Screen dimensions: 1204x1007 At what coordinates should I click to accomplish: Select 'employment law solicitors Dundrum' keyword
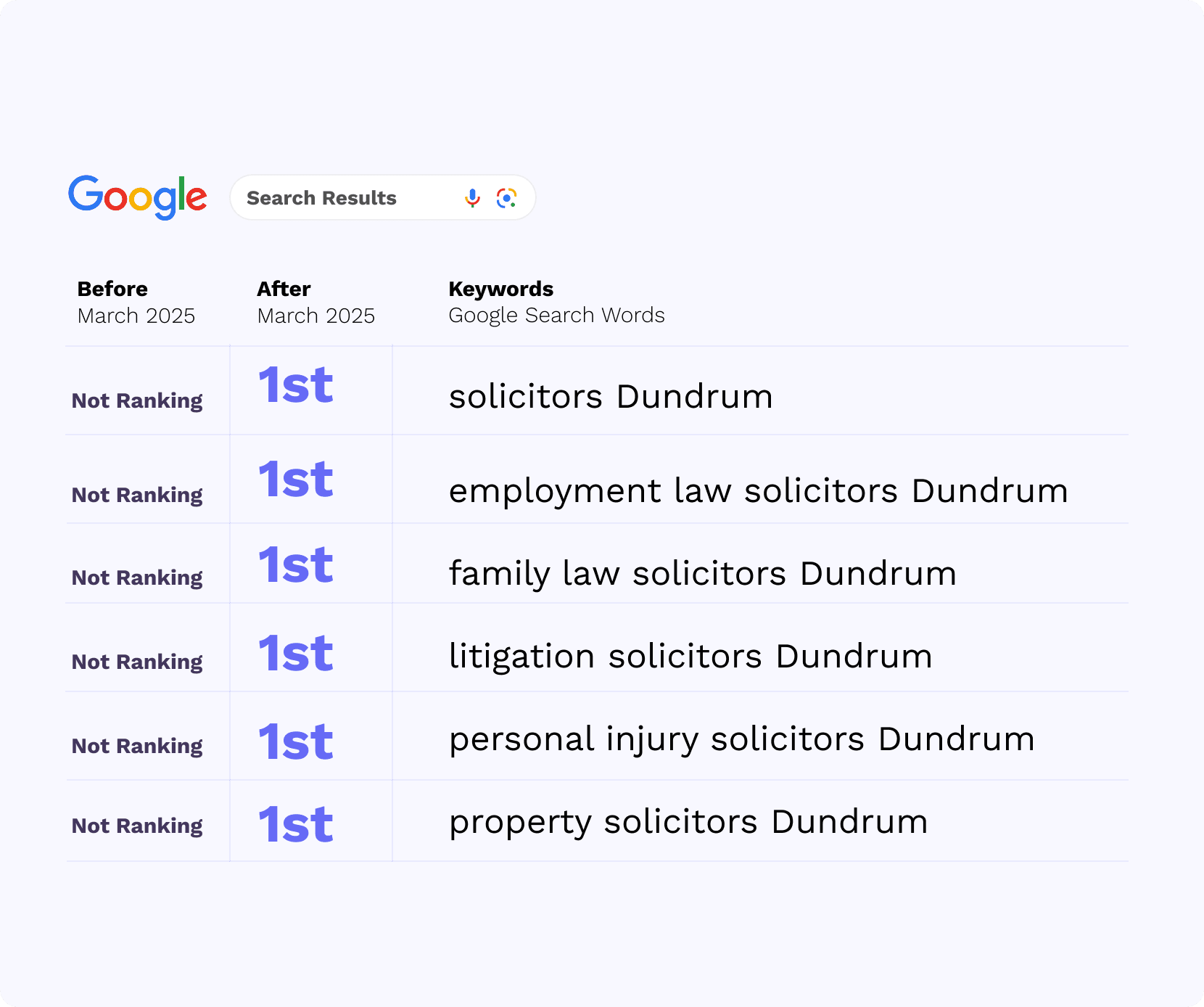pyautogui.click(x=758, y=491)
